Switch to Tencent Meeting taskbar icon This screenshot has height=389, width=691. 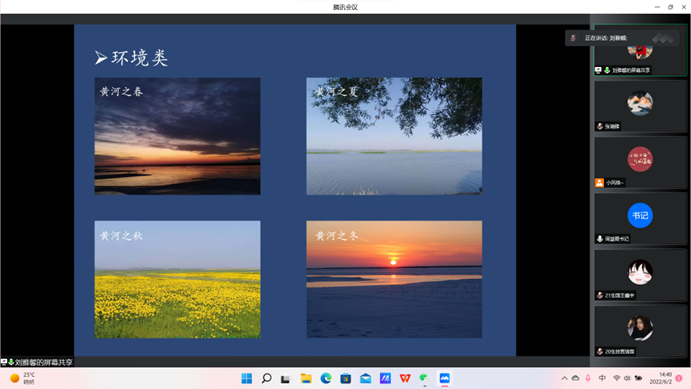click(445, 378)
